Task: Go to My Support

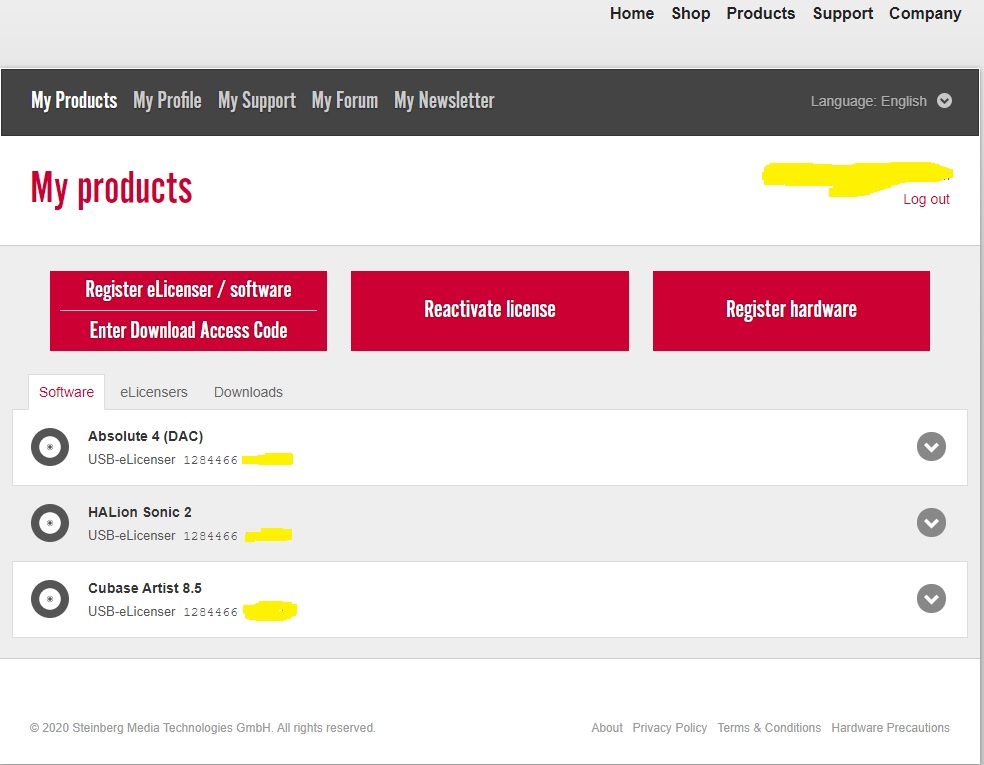Action: 257,100
